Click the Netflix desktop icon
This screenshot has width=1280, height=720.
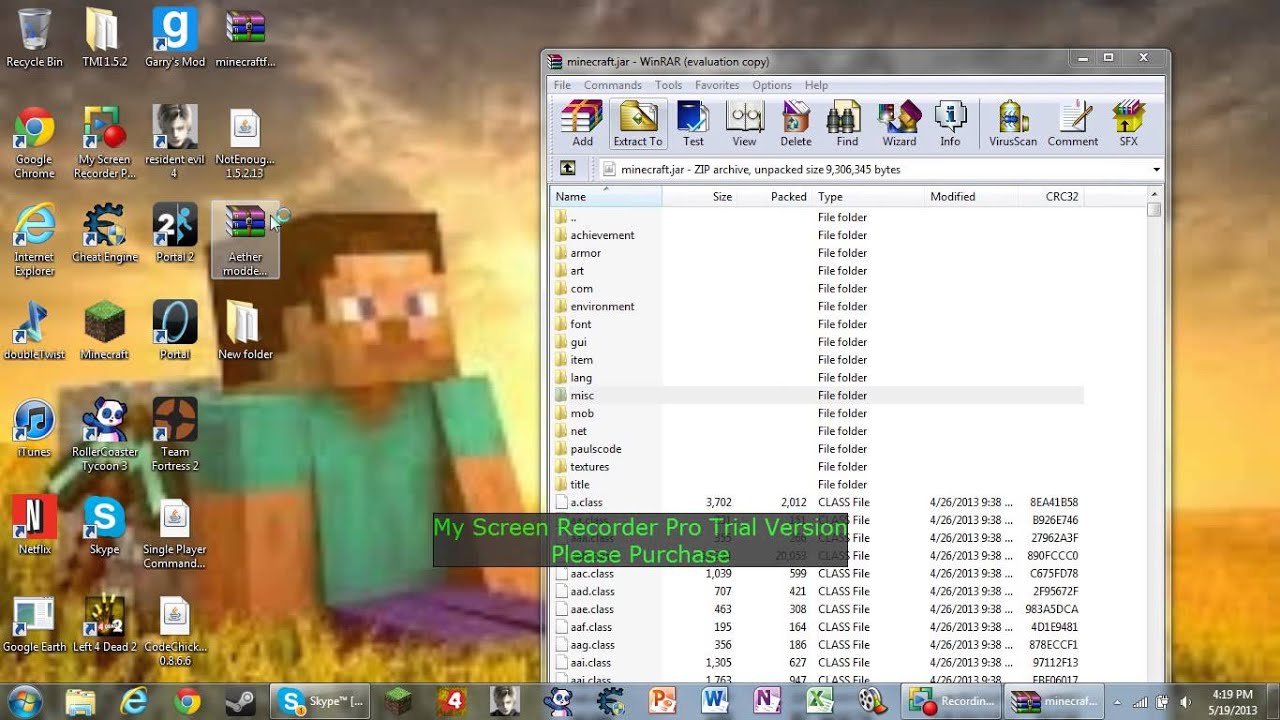pyautogui.click(x=34, y=525)
